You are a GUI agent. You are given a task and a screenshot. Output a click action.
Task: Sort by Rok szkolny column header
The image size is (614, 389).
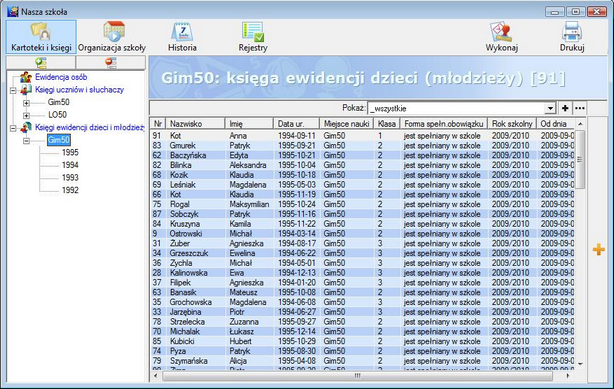[512, 124]
